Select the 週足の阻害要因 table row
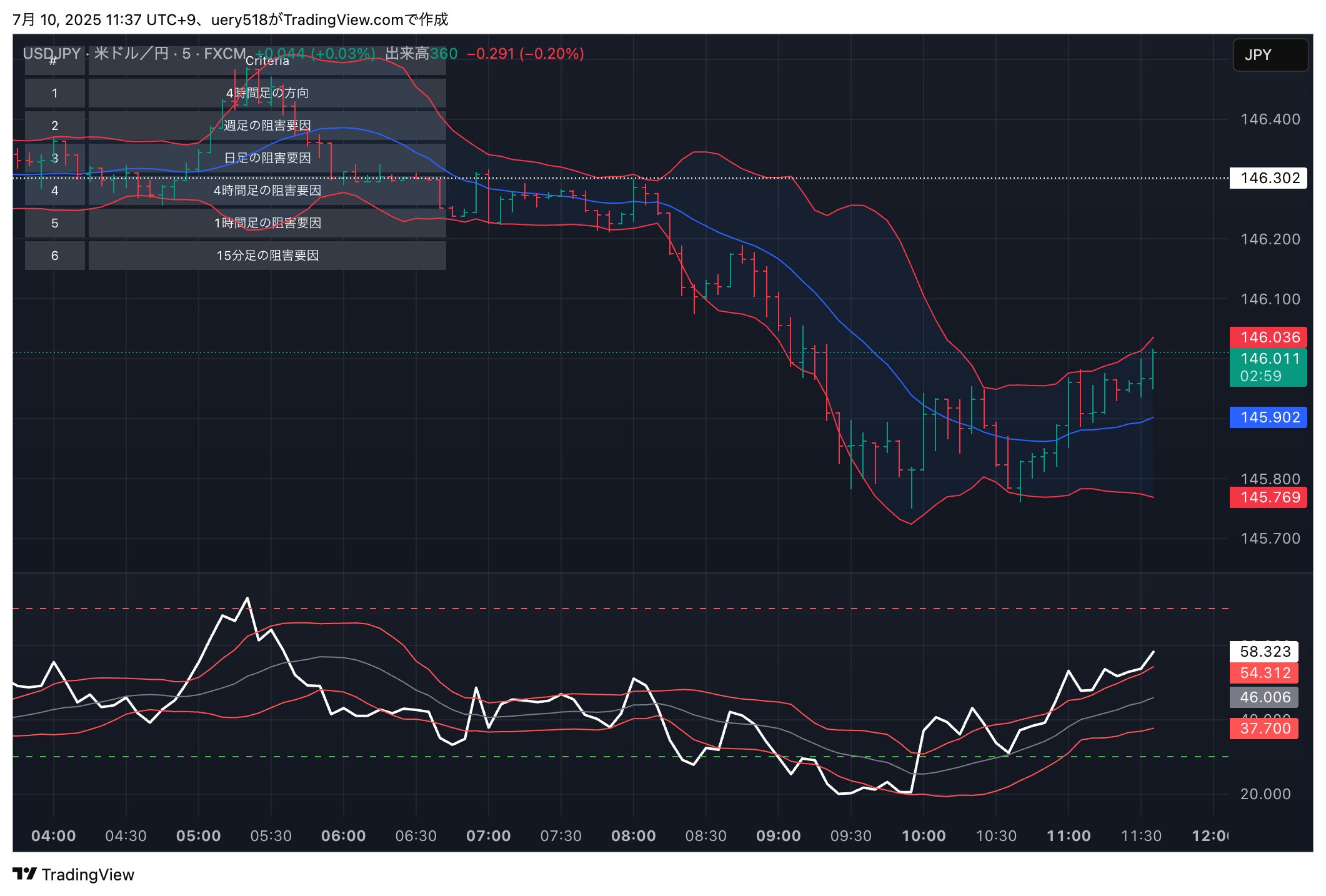1326x896 pixels. click(267, 126)
